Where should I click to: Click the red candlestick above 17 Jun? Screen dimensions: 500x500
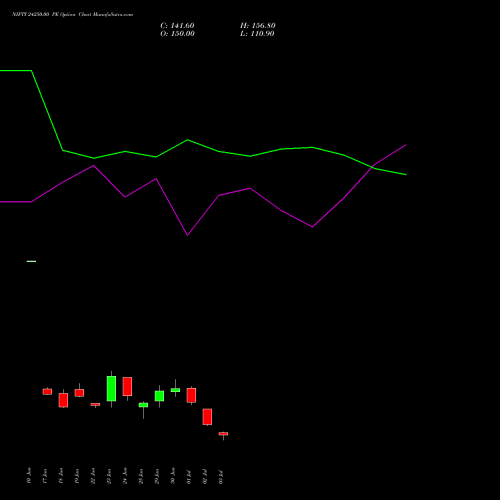47,392
